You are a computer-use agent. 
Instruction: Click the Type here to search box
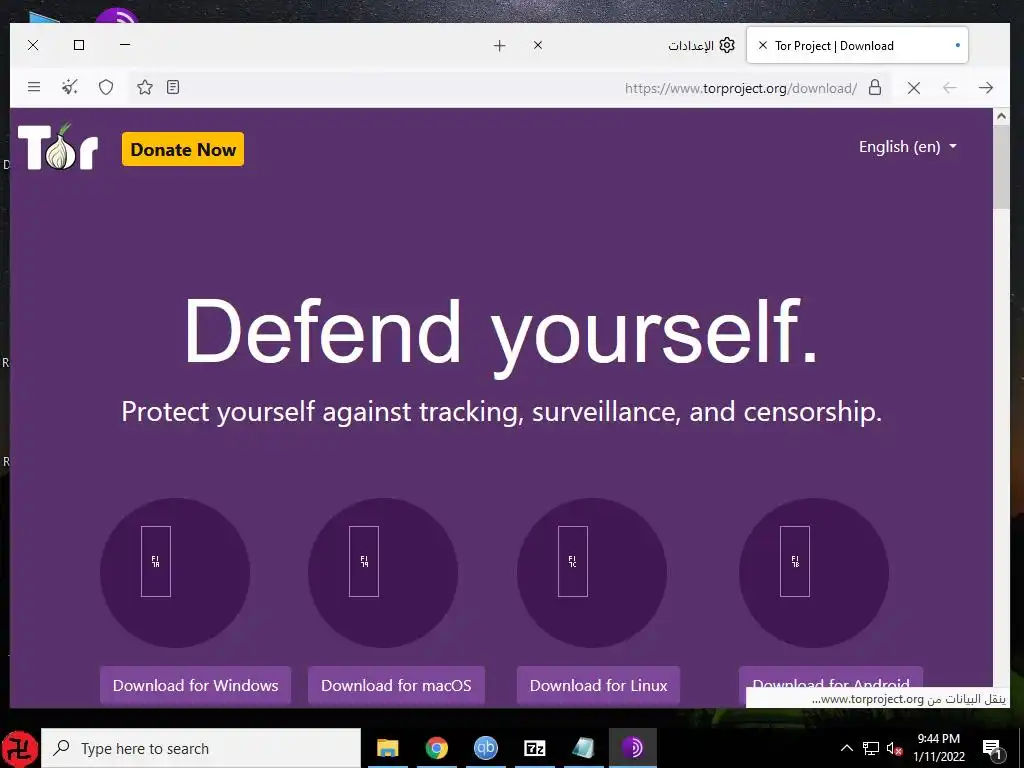[x=201, y=748]
